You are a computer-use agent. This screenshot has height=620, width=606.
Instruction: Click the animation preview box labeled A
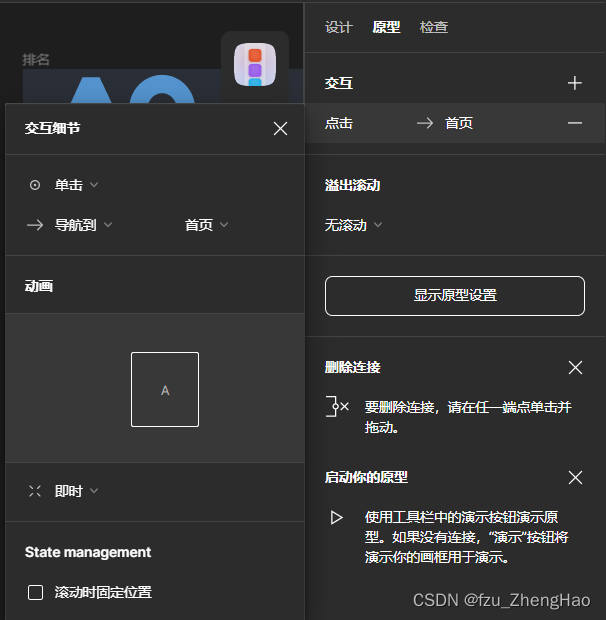pos(165,389)
